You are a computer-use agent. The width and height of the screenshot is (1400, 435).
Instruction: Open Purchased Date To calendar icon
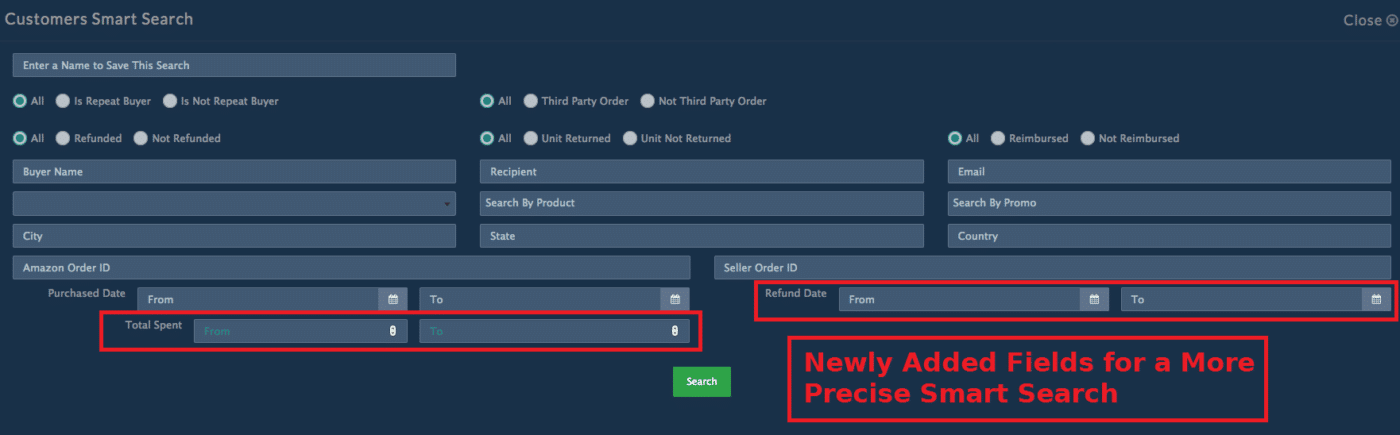pyautogui.click(x=675, y=299)
